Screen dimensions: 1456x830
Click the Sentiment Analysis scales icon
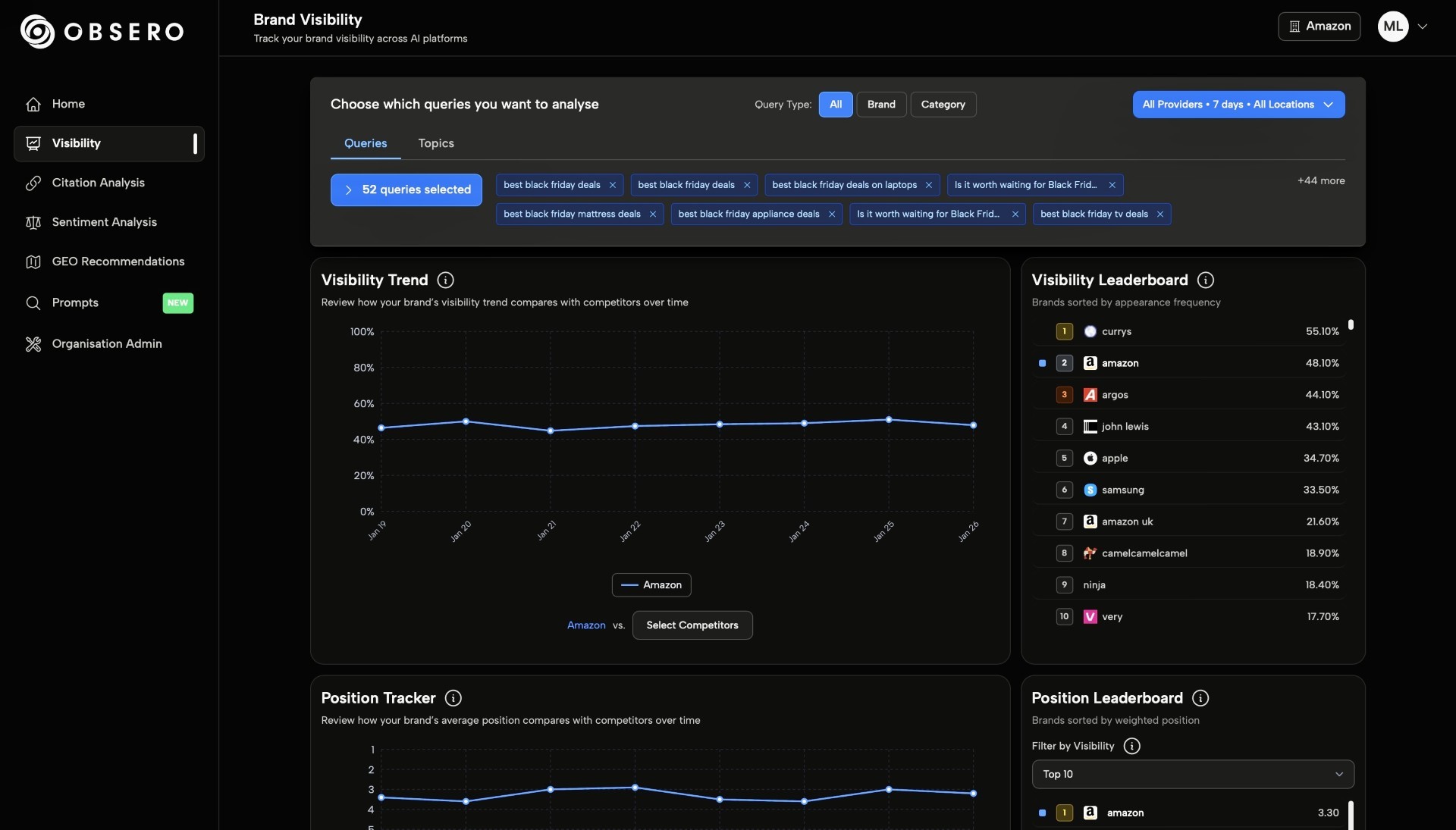point(33,222)
